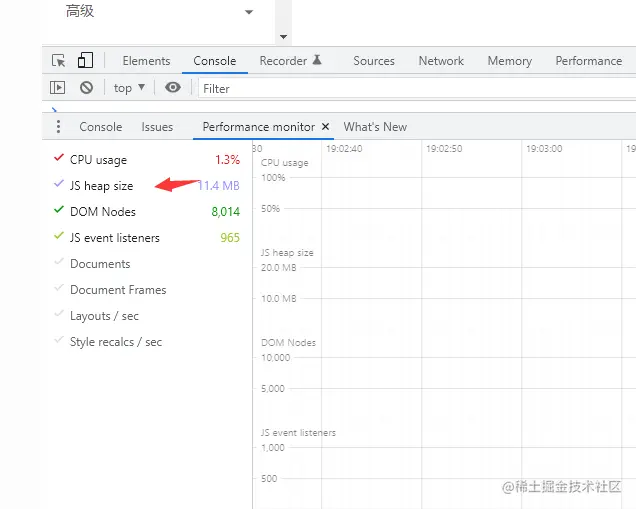Click the chart's DOM Nodes heading
The width and height of the screenshot is (636, 509).
288,343
